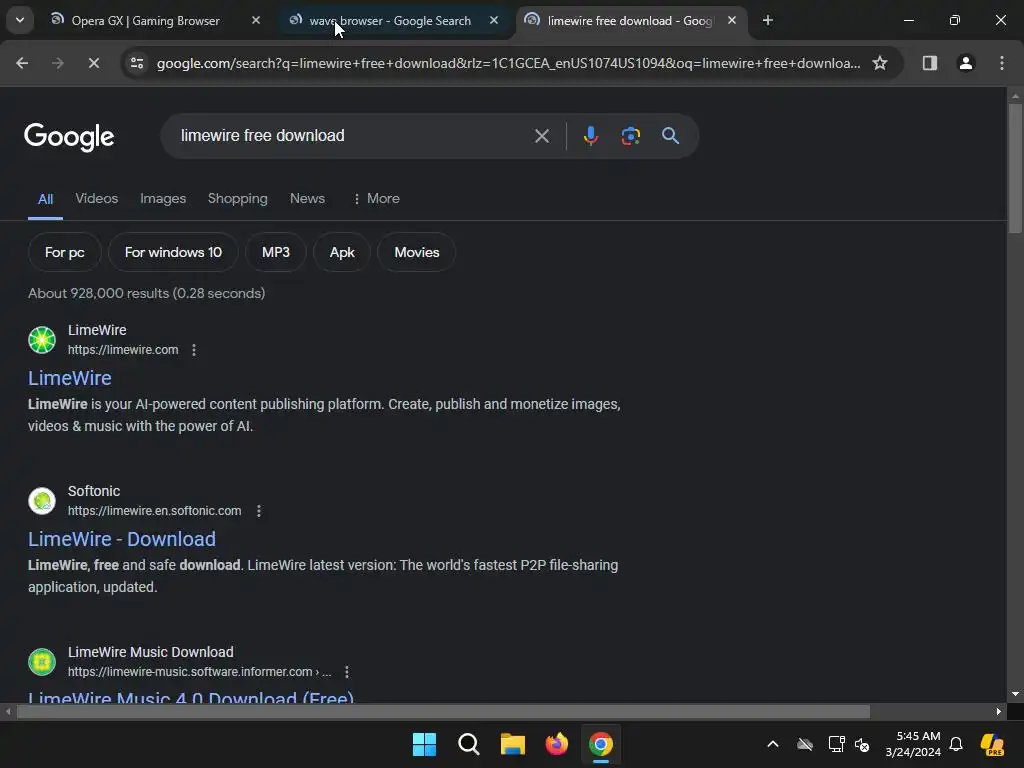Apply the Movies filter chip
Screen dimensions: 1024x768
point(417,252)
